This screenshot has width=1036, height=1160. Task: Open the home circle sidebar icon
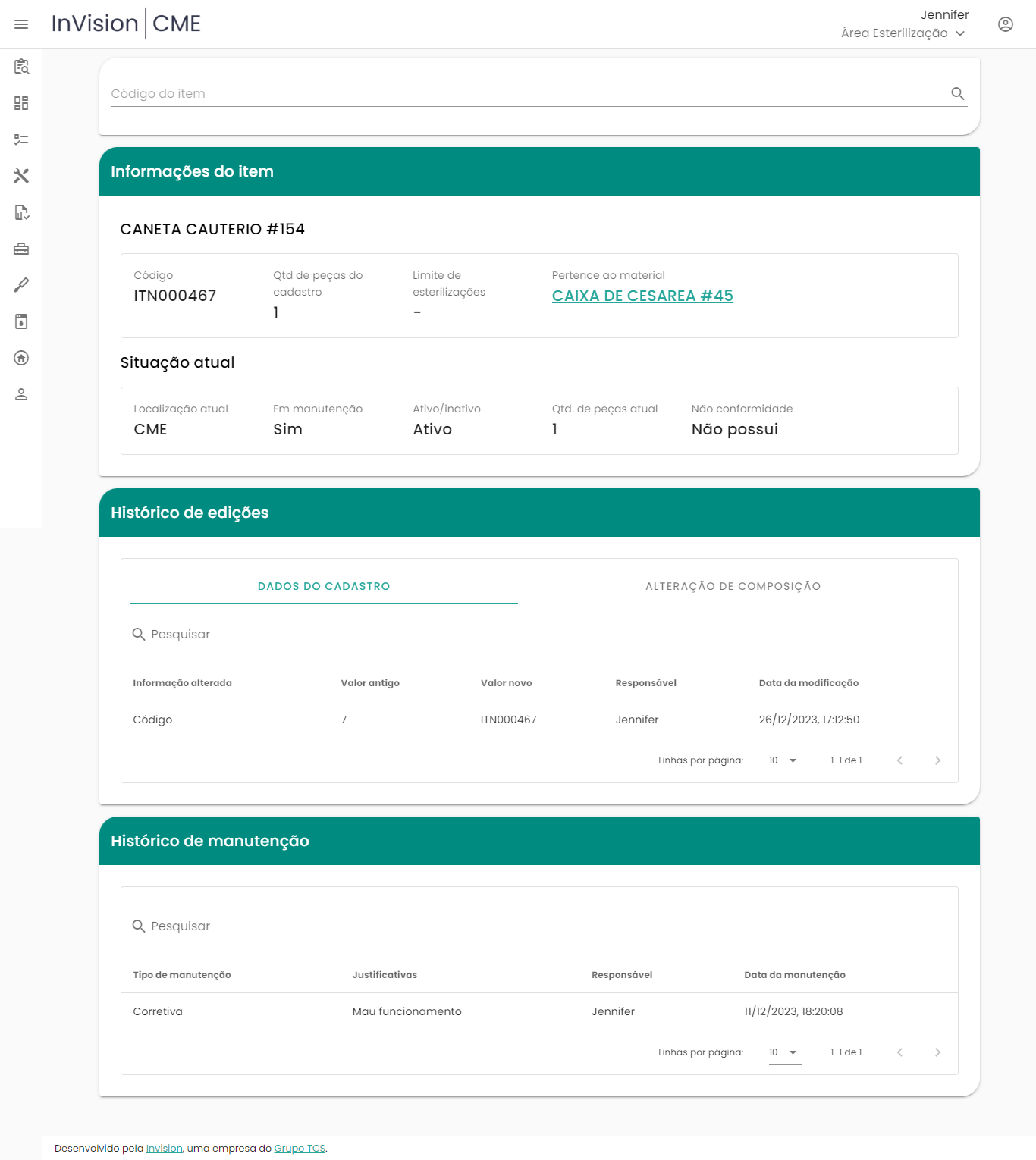point(21,358)
